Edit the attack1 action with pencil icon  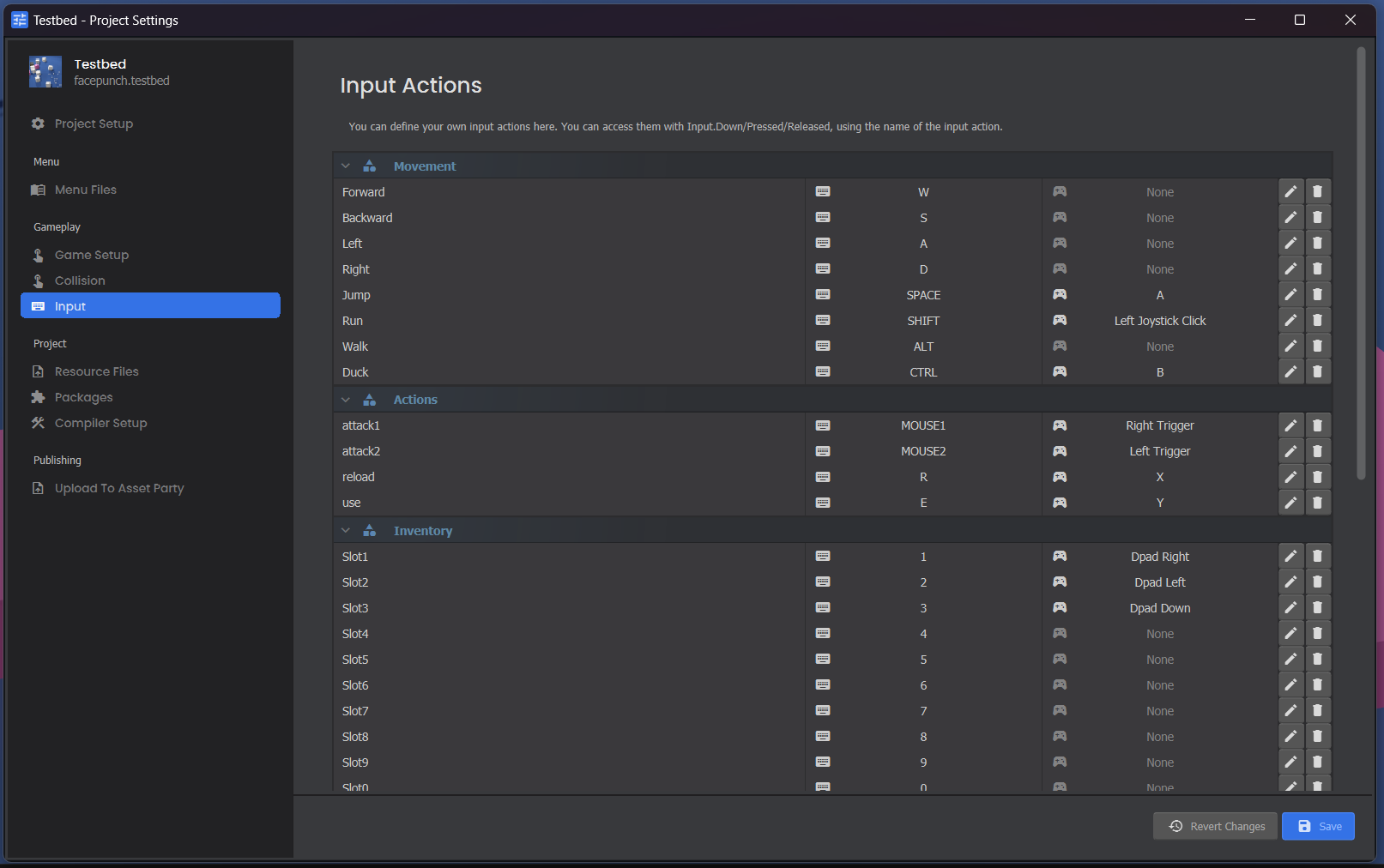tap(1290, 425)
